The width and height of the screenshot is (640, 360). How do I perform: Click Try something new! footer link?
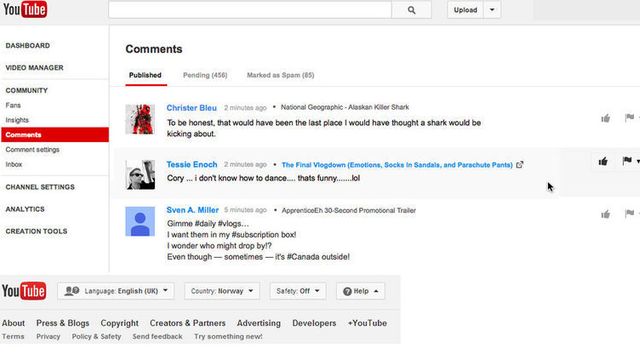[228, 336]
